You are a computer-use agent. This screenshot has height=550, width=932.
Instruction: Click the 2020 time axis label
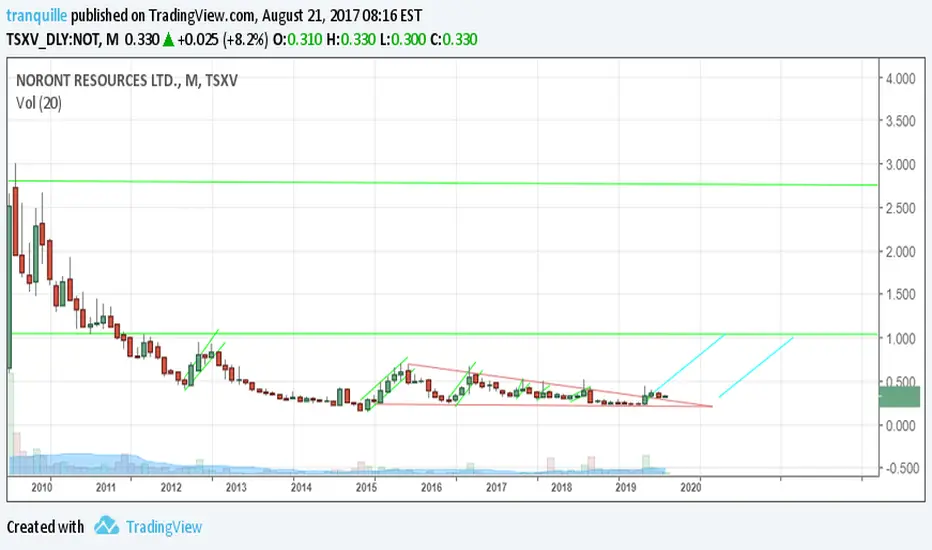click(x=691, y=488)
